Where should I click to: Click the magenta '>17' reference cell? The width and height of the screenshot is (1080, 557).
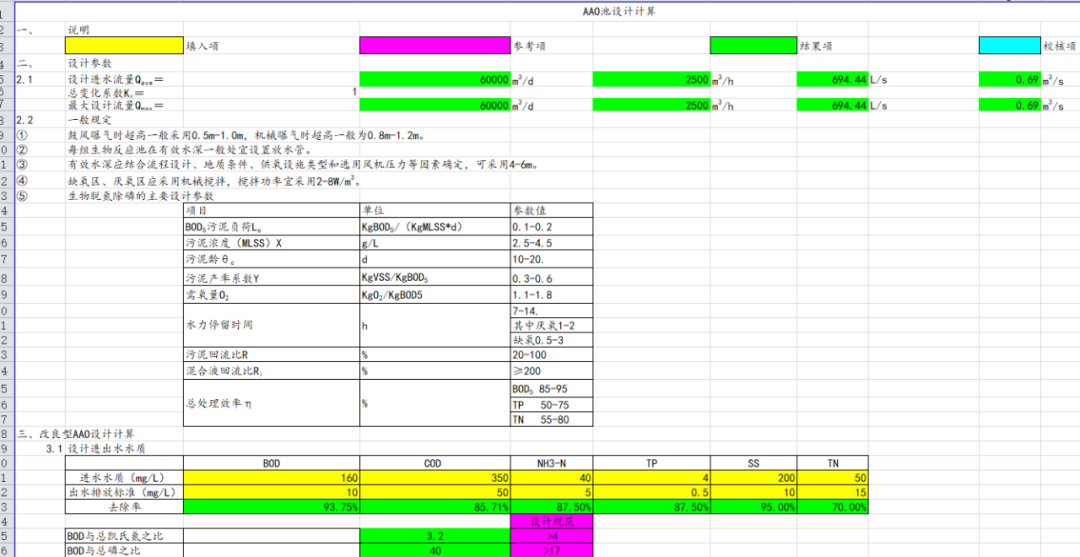[x=551, y=551]
